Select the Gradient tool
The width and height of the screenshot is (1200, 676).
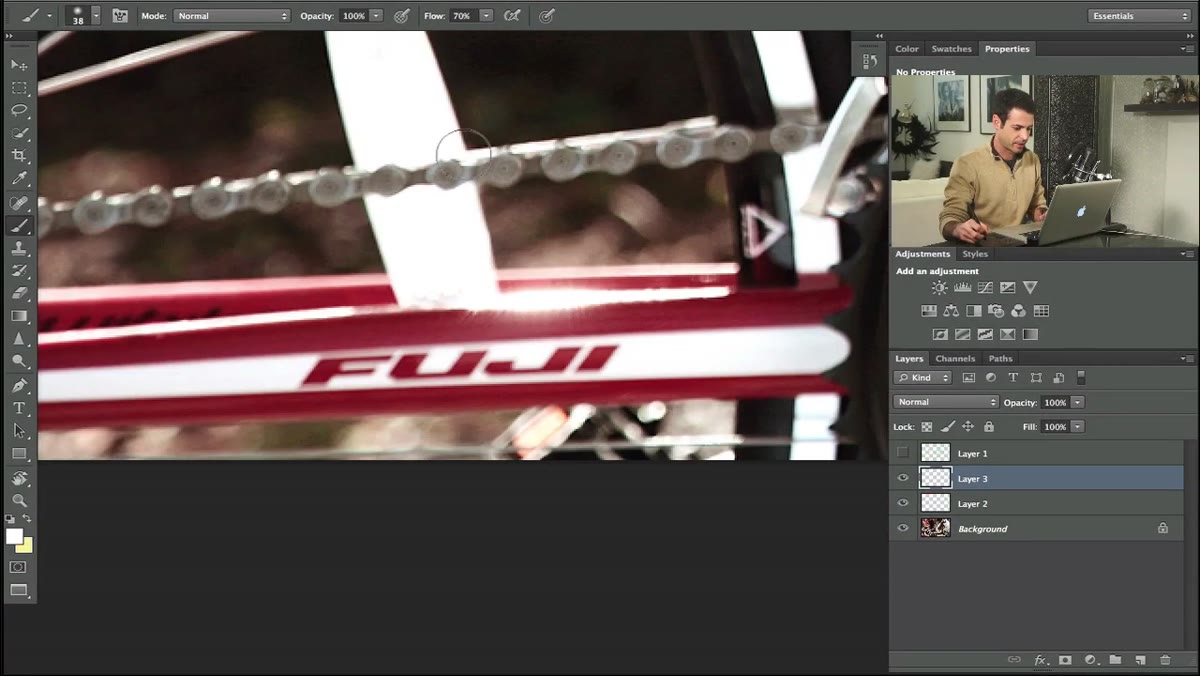(19, 316)
